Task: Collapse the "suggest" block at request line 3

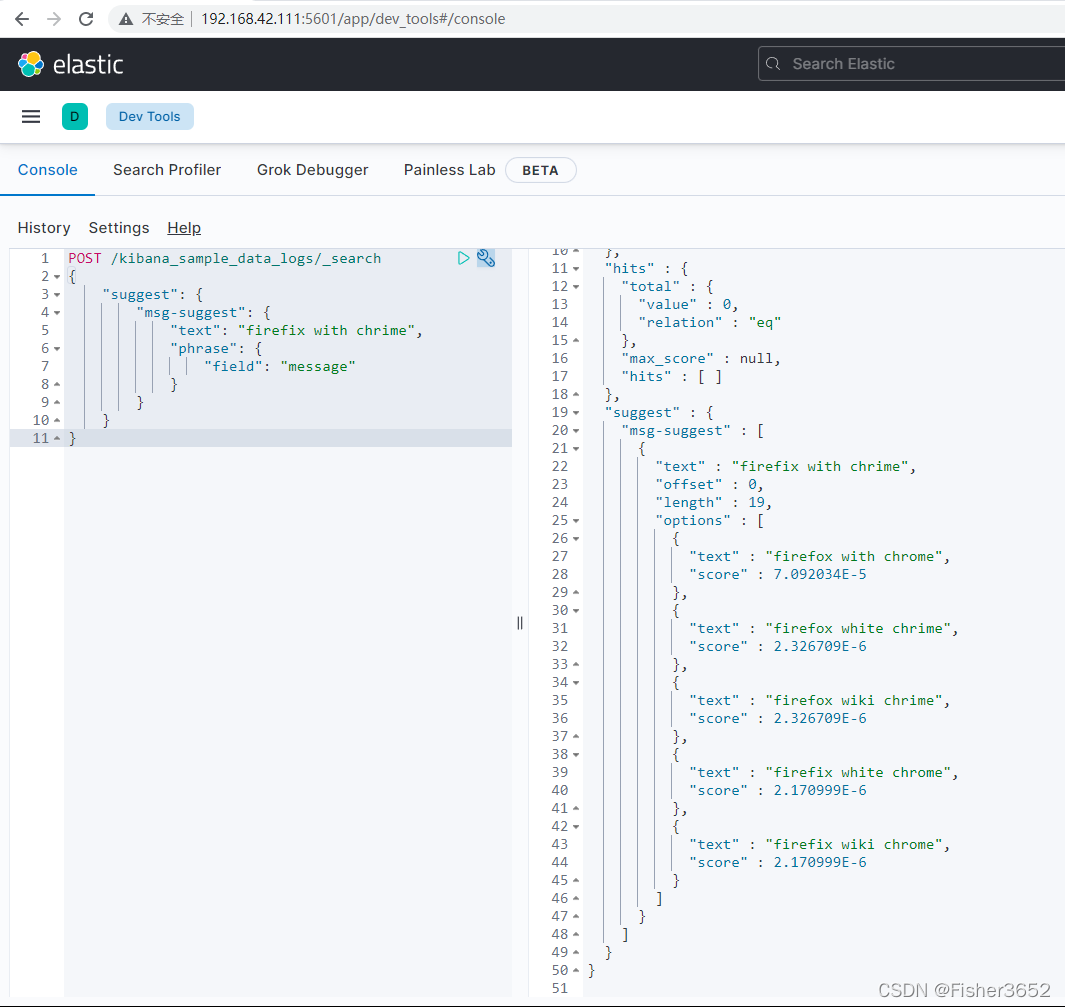Action: click(57, 295)
